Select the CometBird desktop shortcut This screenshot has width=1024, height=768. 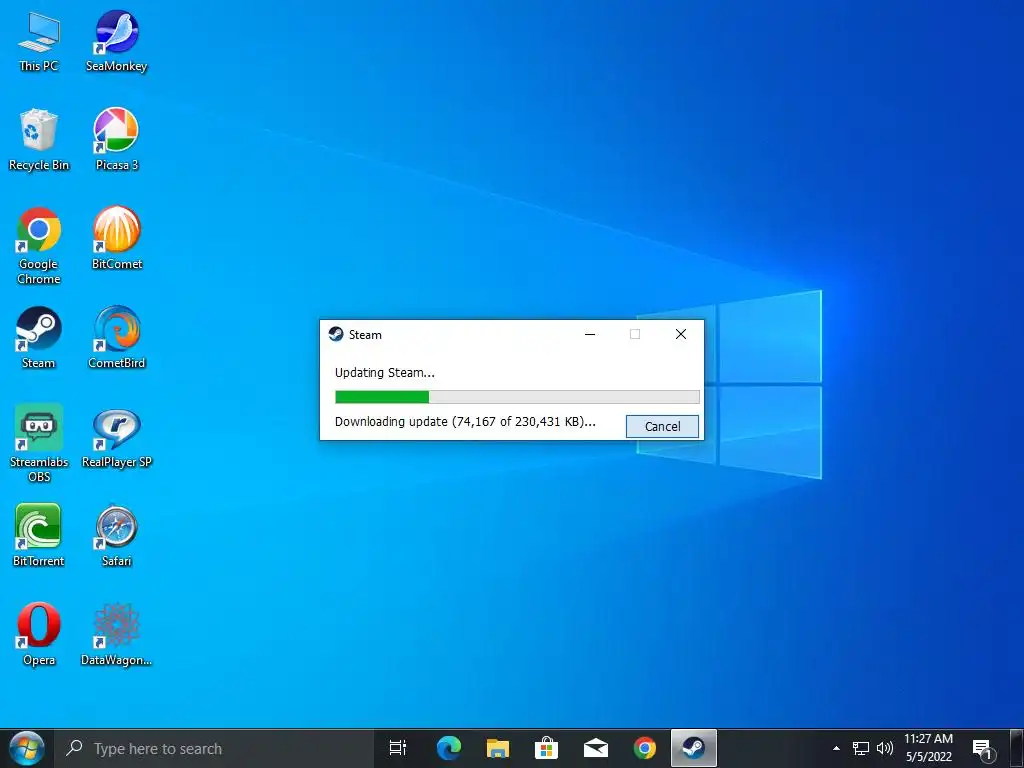[x=116, y=338]
